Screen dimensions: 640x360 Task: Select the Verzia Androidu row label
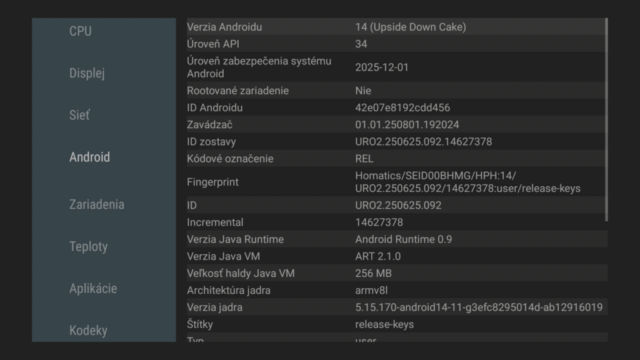[x=224, y=27]
